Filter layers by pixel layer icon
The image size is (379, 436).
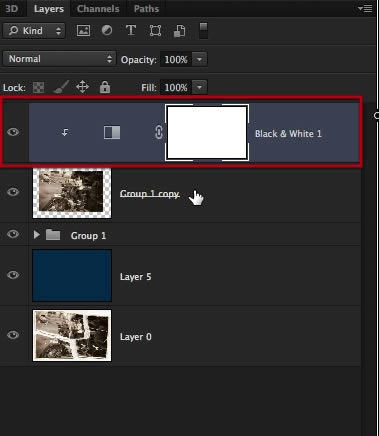[x=83, y=31]
